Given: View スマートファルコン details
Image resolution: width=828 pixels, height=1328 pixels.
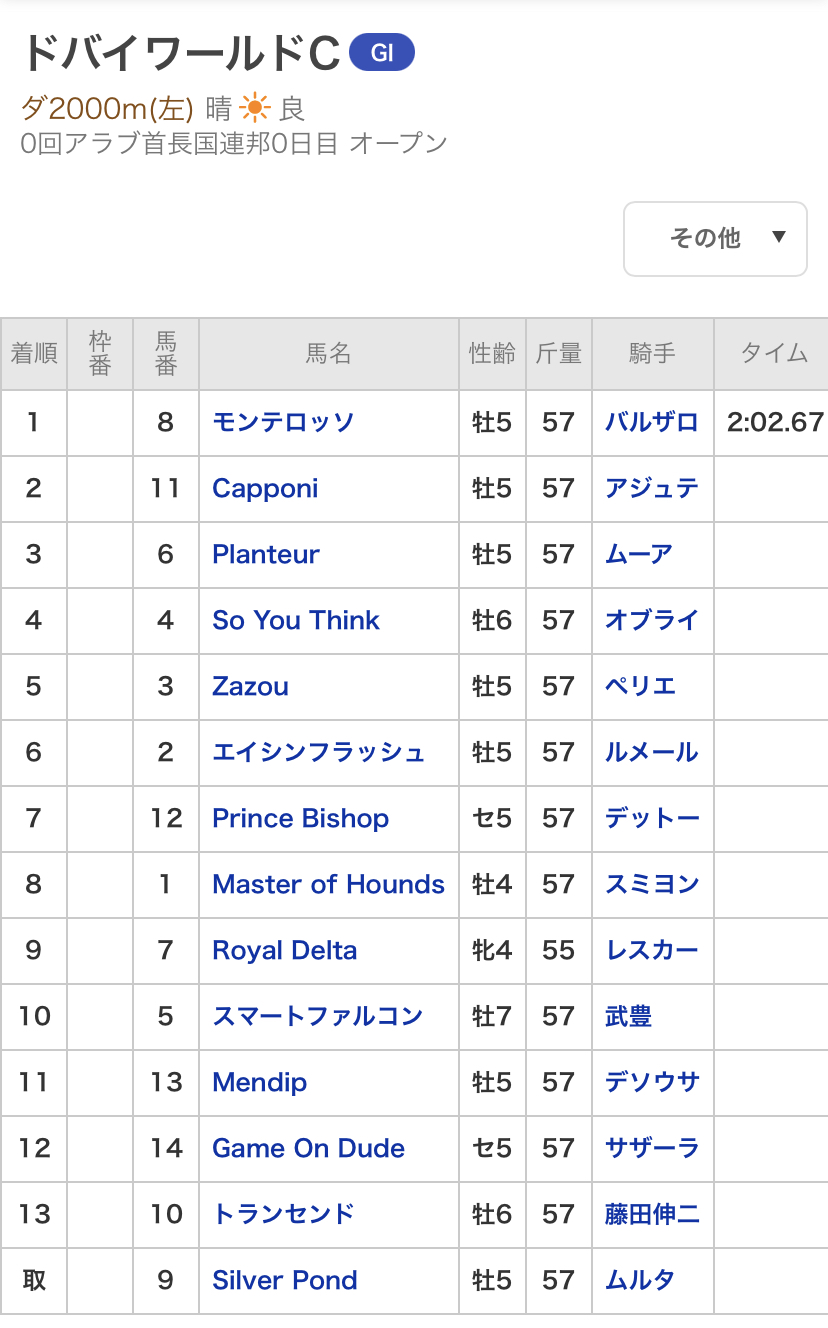Looking at the screenshot, I should (x=317, y=1016).
